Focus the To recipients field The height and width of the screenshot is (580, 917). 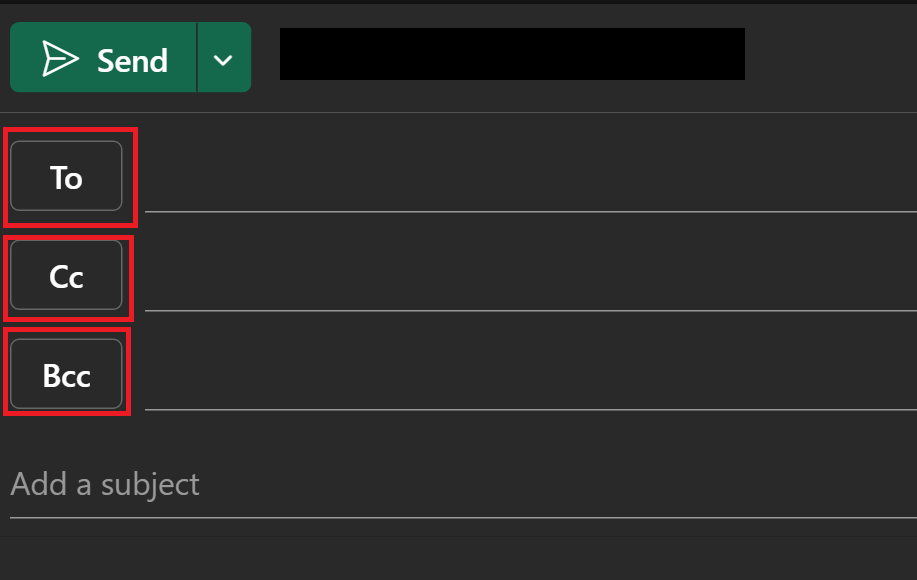coord(530,177)
